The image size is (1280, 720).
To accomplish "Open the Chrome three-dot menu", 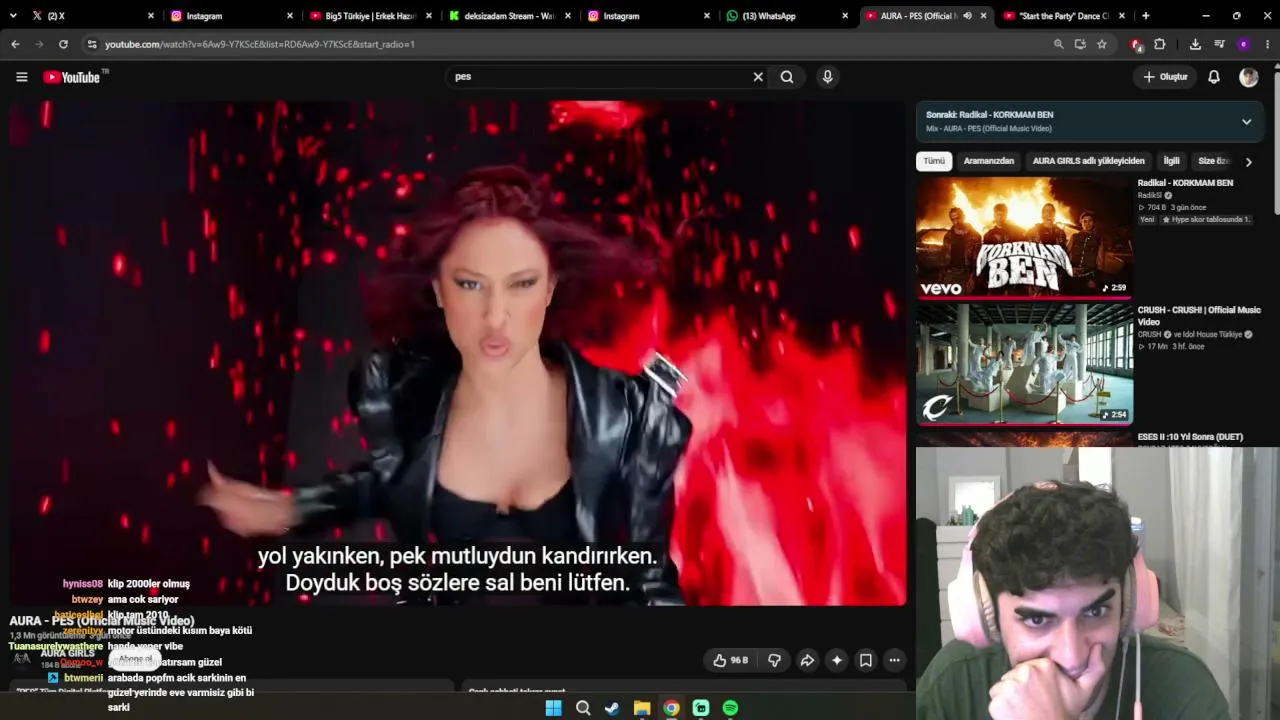I will pyautogui.click(x=1267, y=44).
